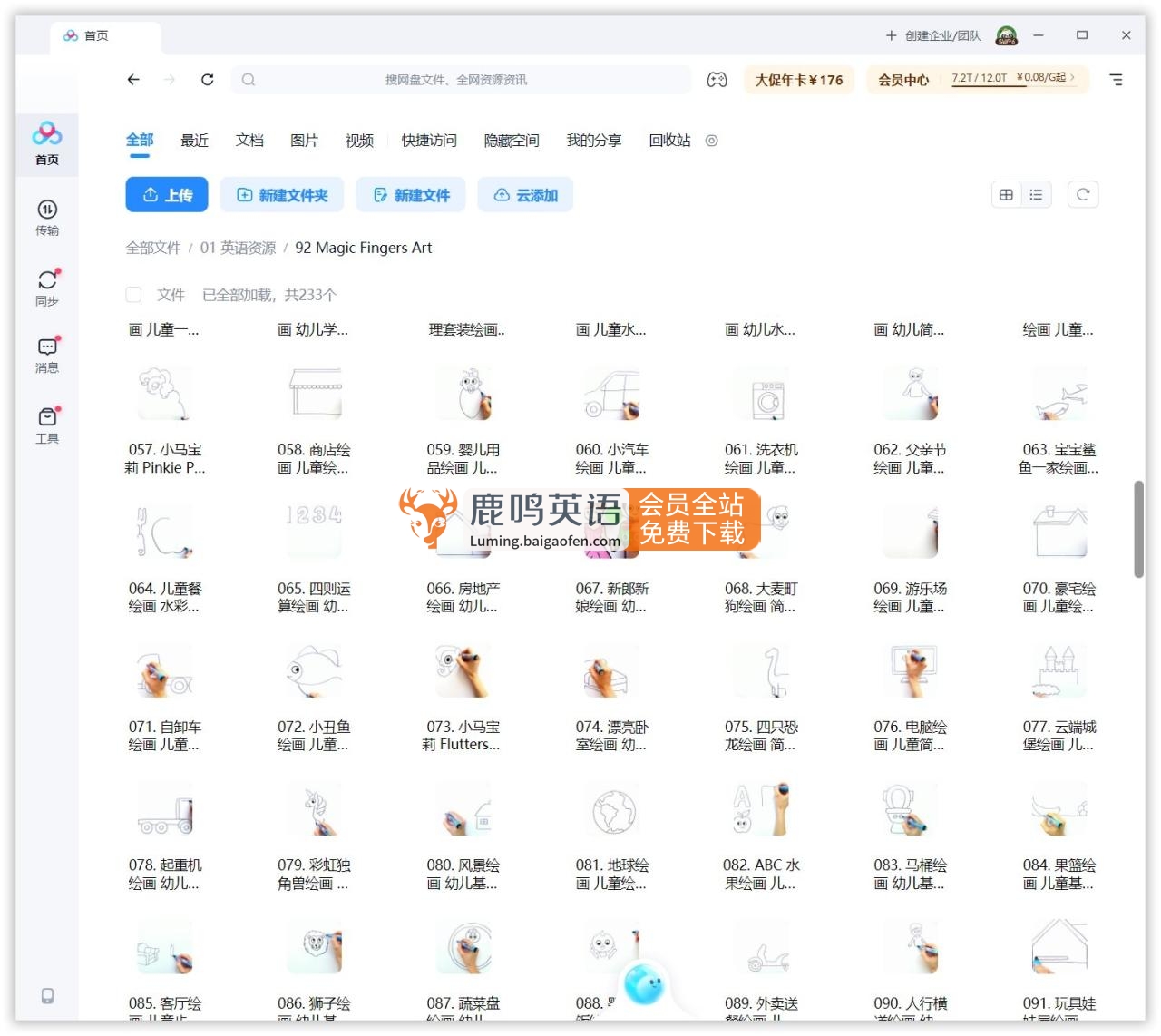The image size is (1161, 1036).
Task: Click the 云添加 button
Action: pos(525,194)
